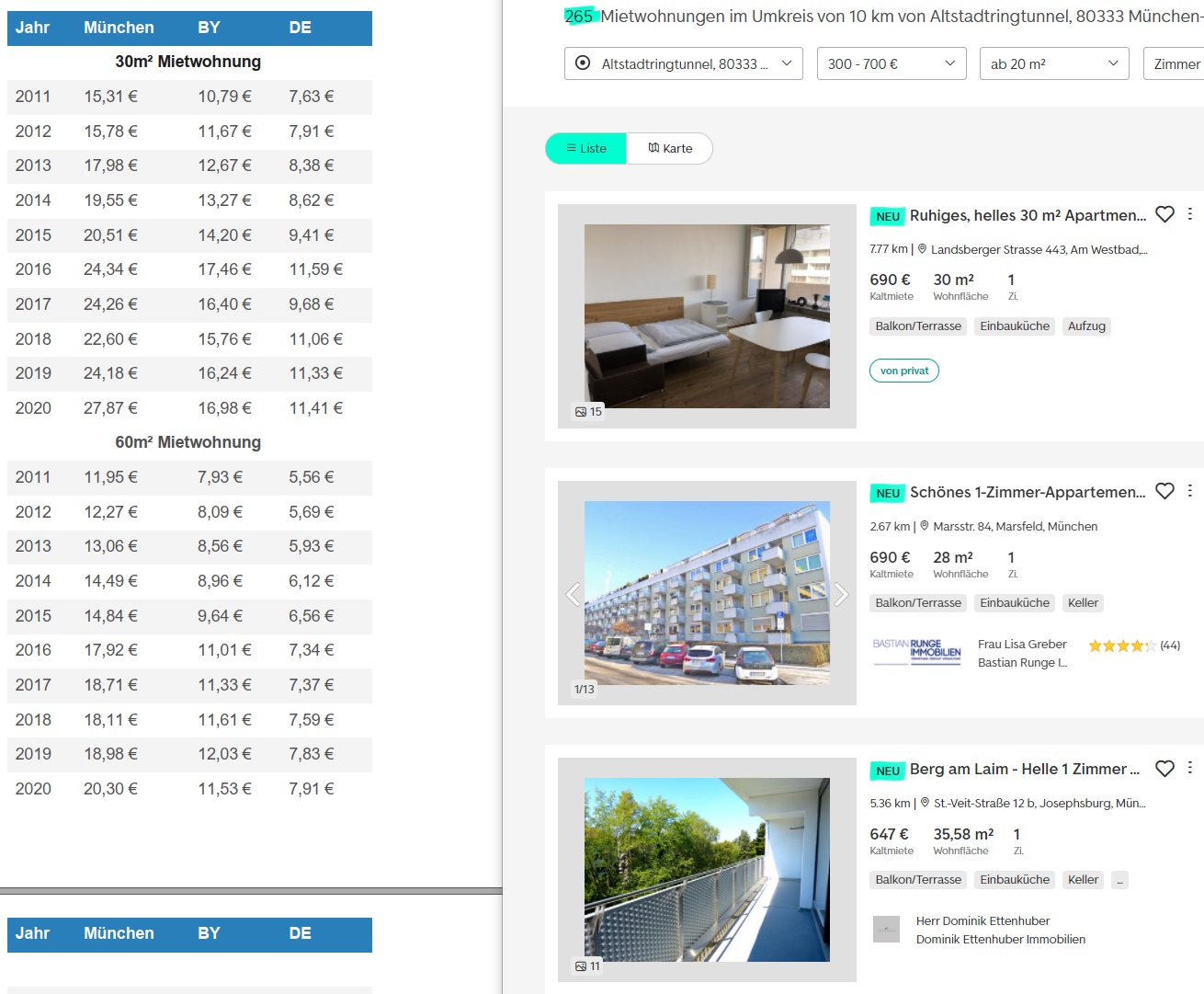Favorite the Ruhiges, helles 30 m² Apartment listing
Image resolution: width=1204 pixels, height=994 pixels.
[x=1164, y=214]
